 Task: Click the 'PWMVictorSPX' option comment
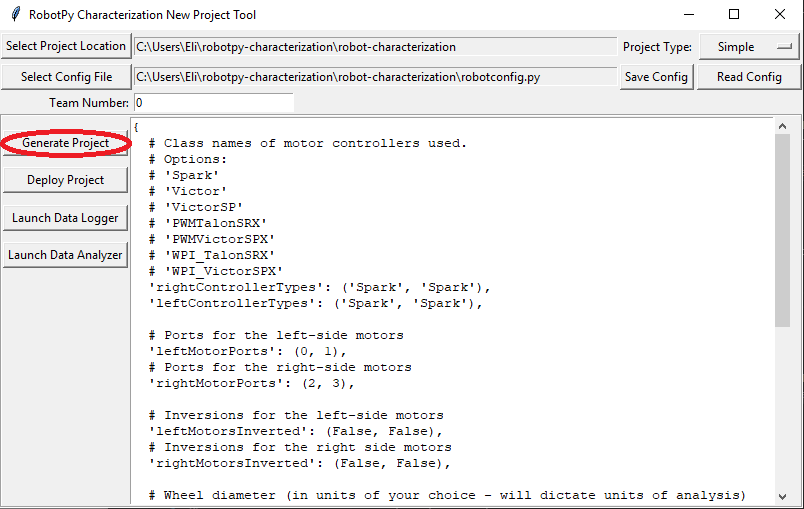click(212, 239)
